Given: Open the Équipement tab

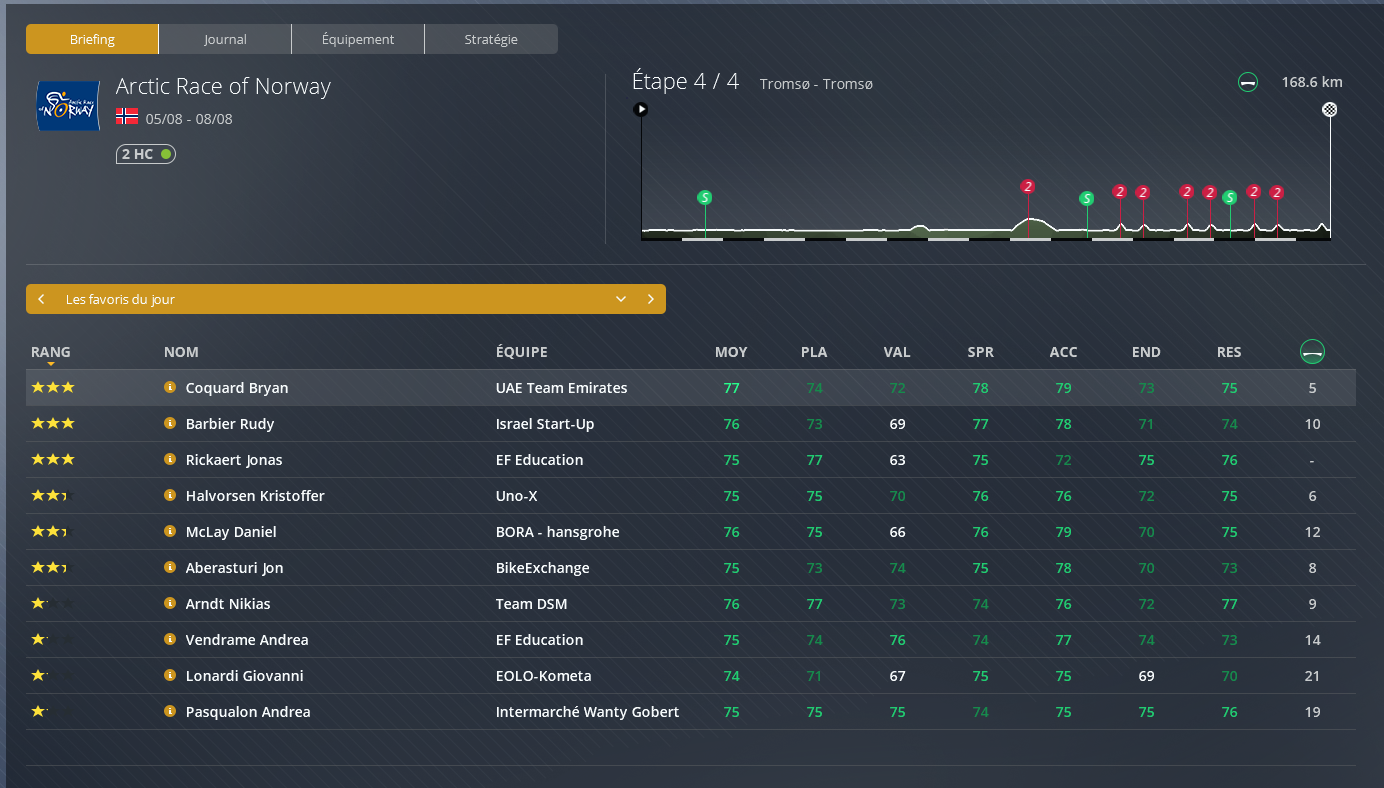Looking at the screenshot, I should click(x=358, y=39).
